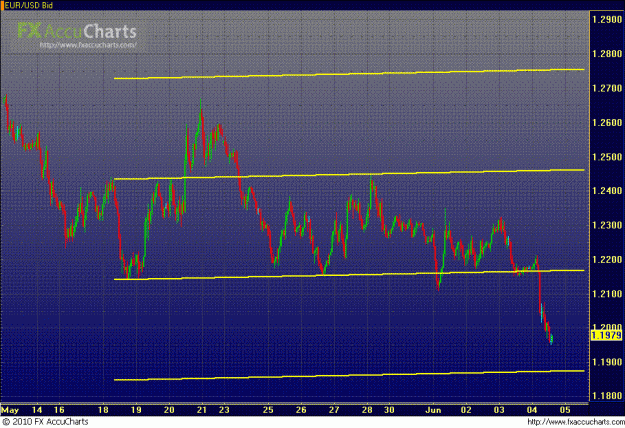625x428 pixels.
Task: Click the 1.2300 price axis label
Action: [607, 225]
